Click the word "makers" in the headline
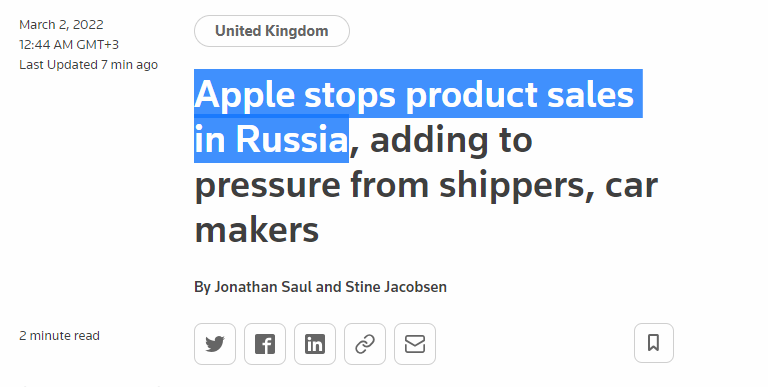 (x=257, y=230)
